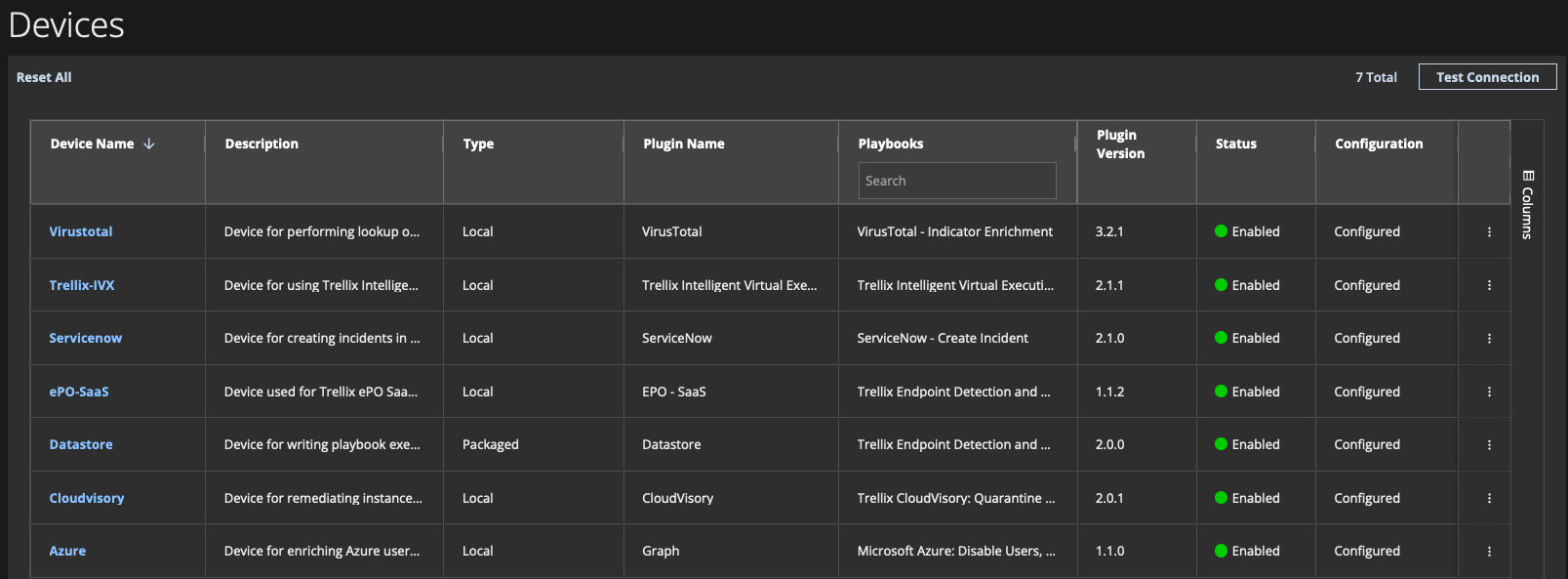
Task: Open the Servicenow device link
Action: (x=86, y=338)
